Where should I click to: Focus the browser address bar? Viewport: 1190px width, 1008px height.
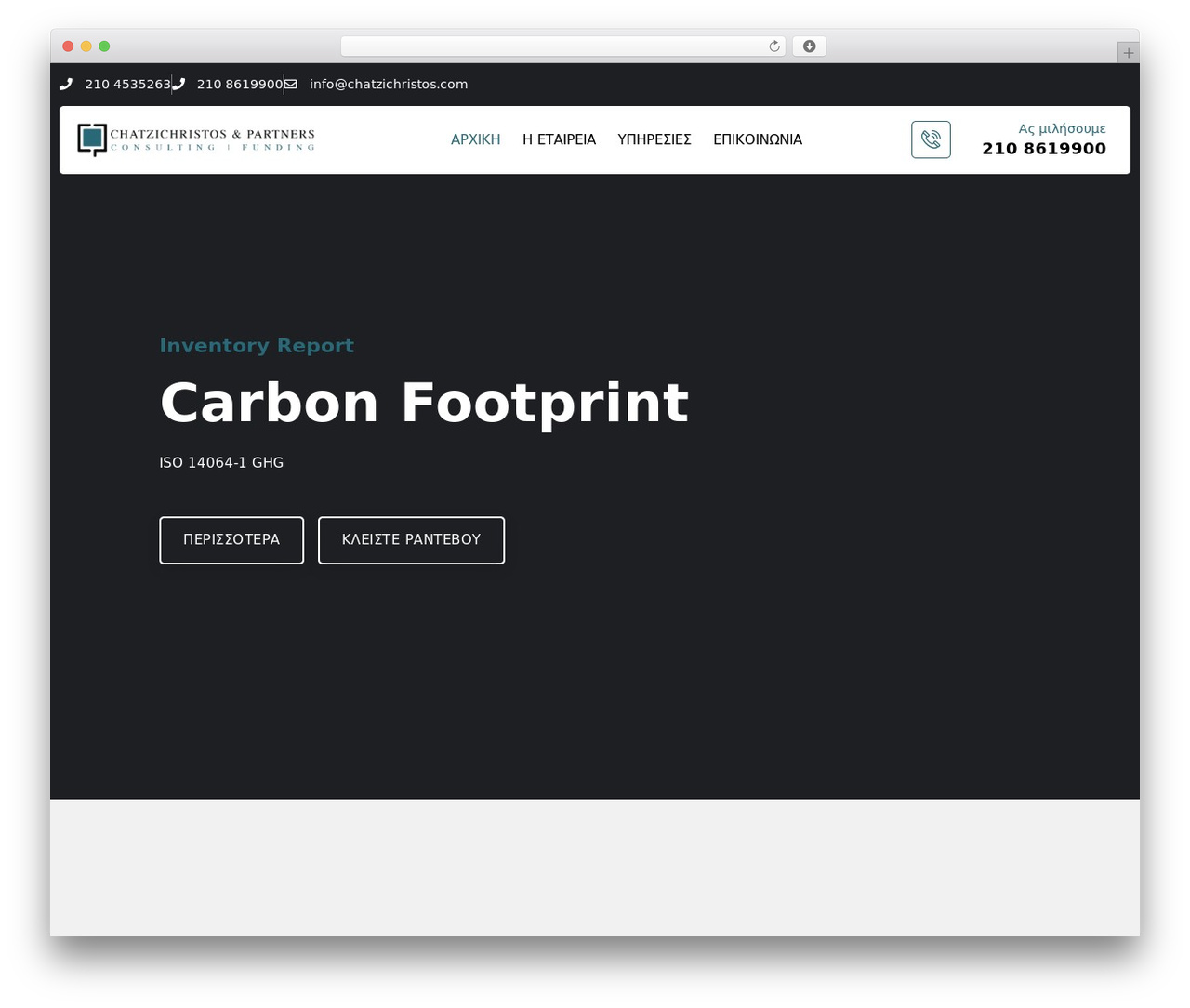562,46
